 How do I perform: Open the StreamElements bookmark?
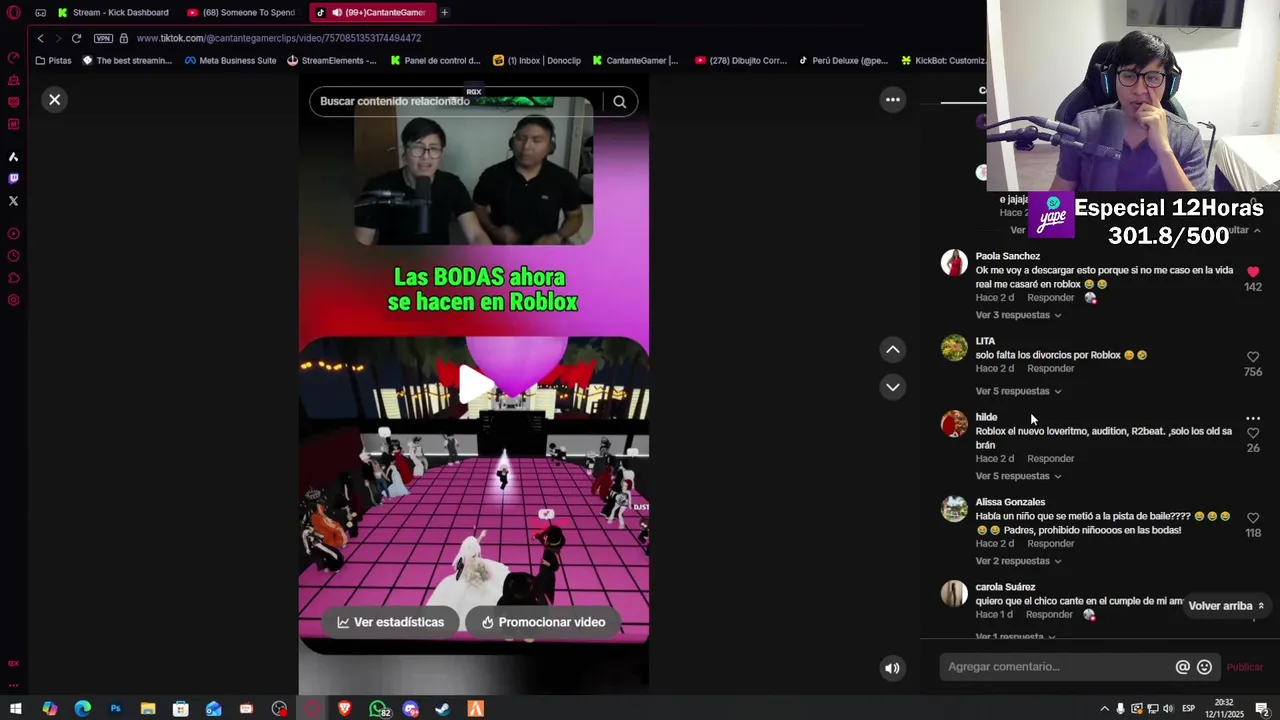point(332,60)
